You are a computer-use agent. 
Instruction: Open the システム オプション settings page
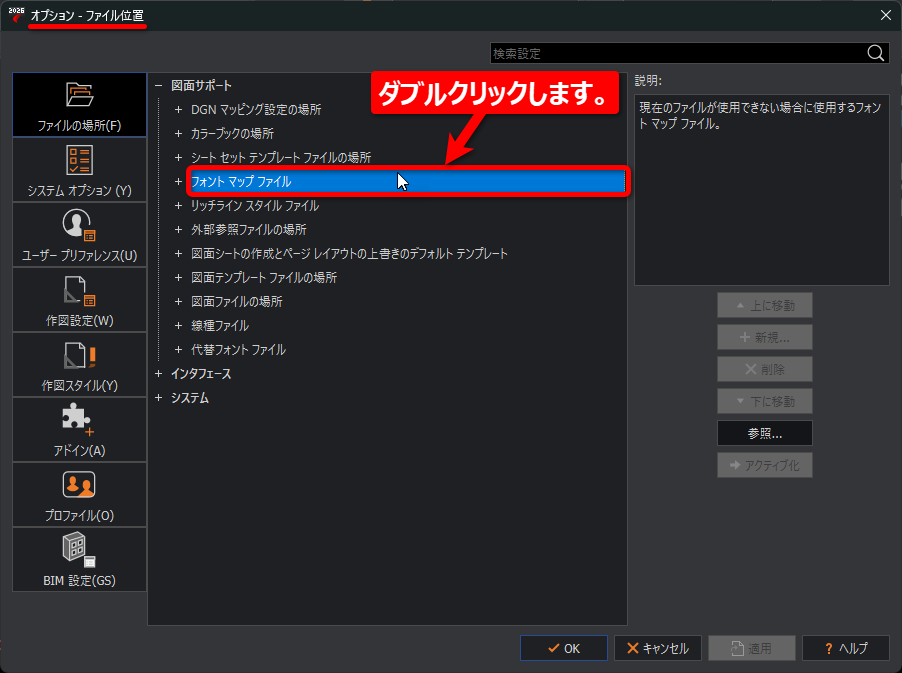pos(78,169)
